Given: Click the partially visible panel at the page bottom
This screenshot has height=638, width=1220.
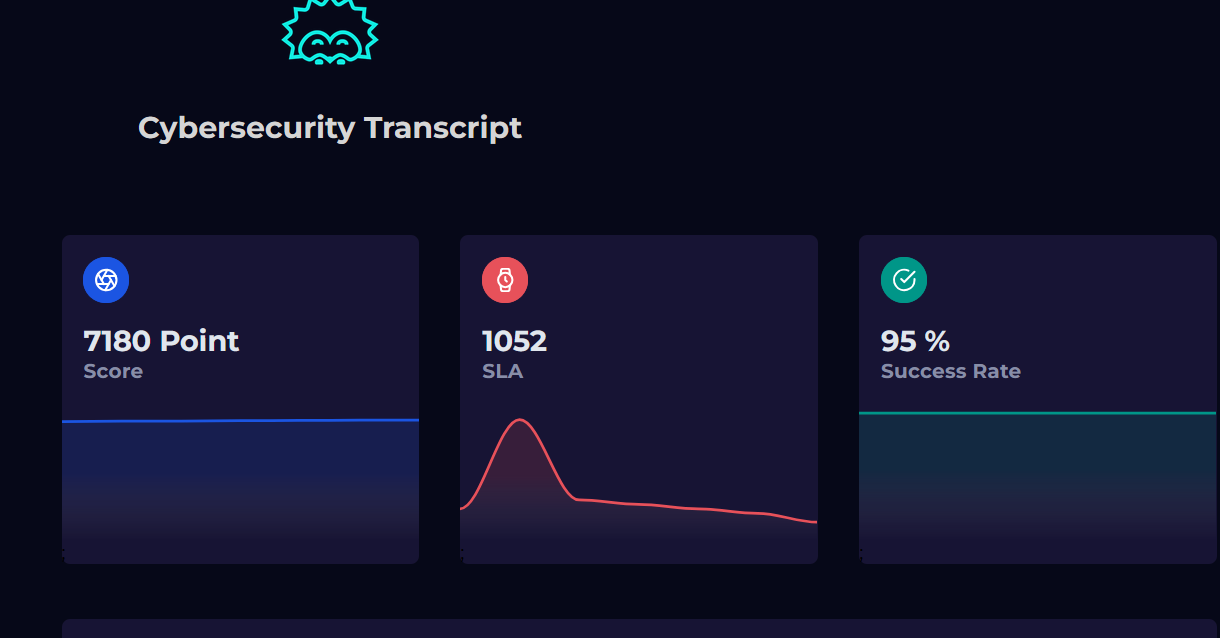Looking at the screenshot, I should point(640,629).
